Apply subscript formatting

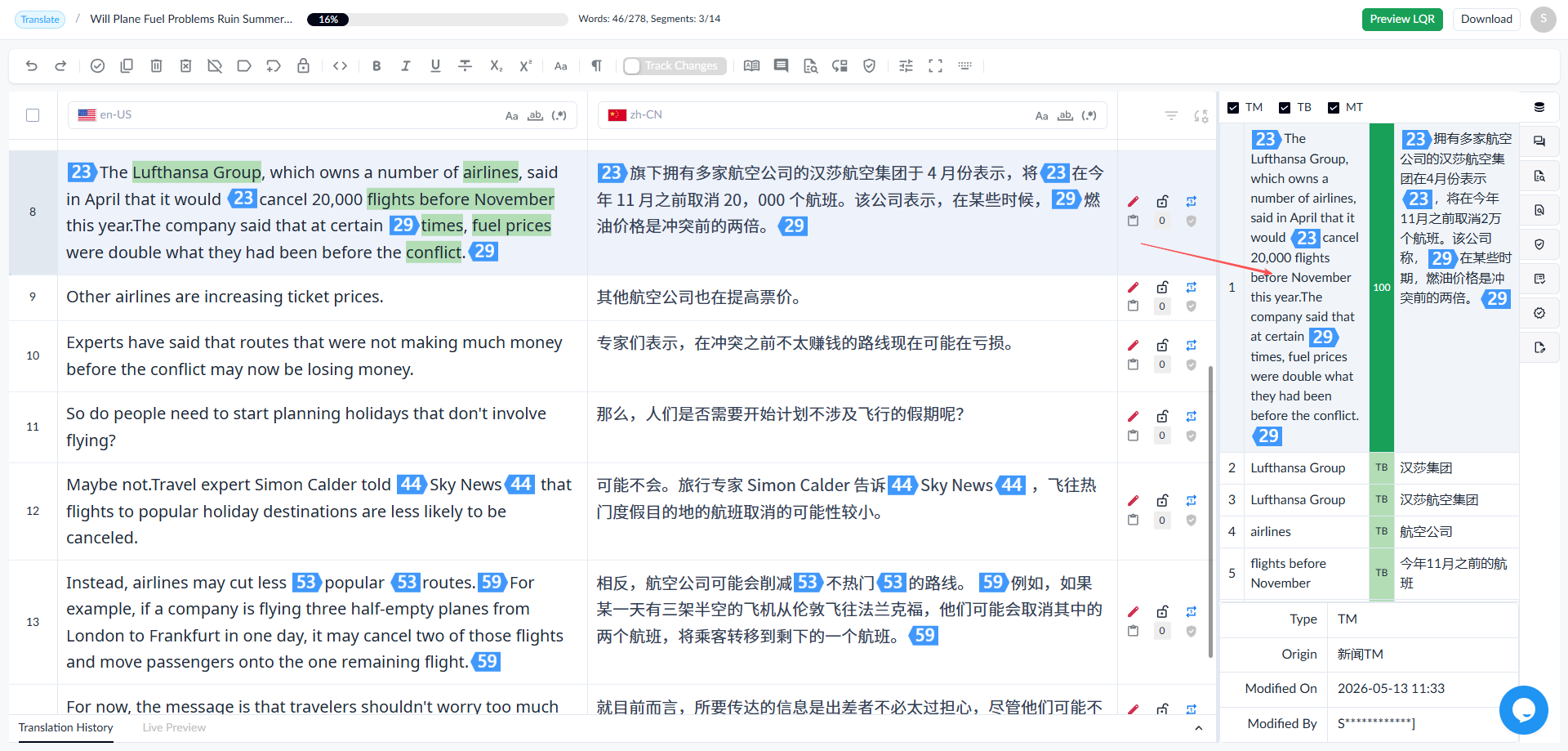(496, 66)
